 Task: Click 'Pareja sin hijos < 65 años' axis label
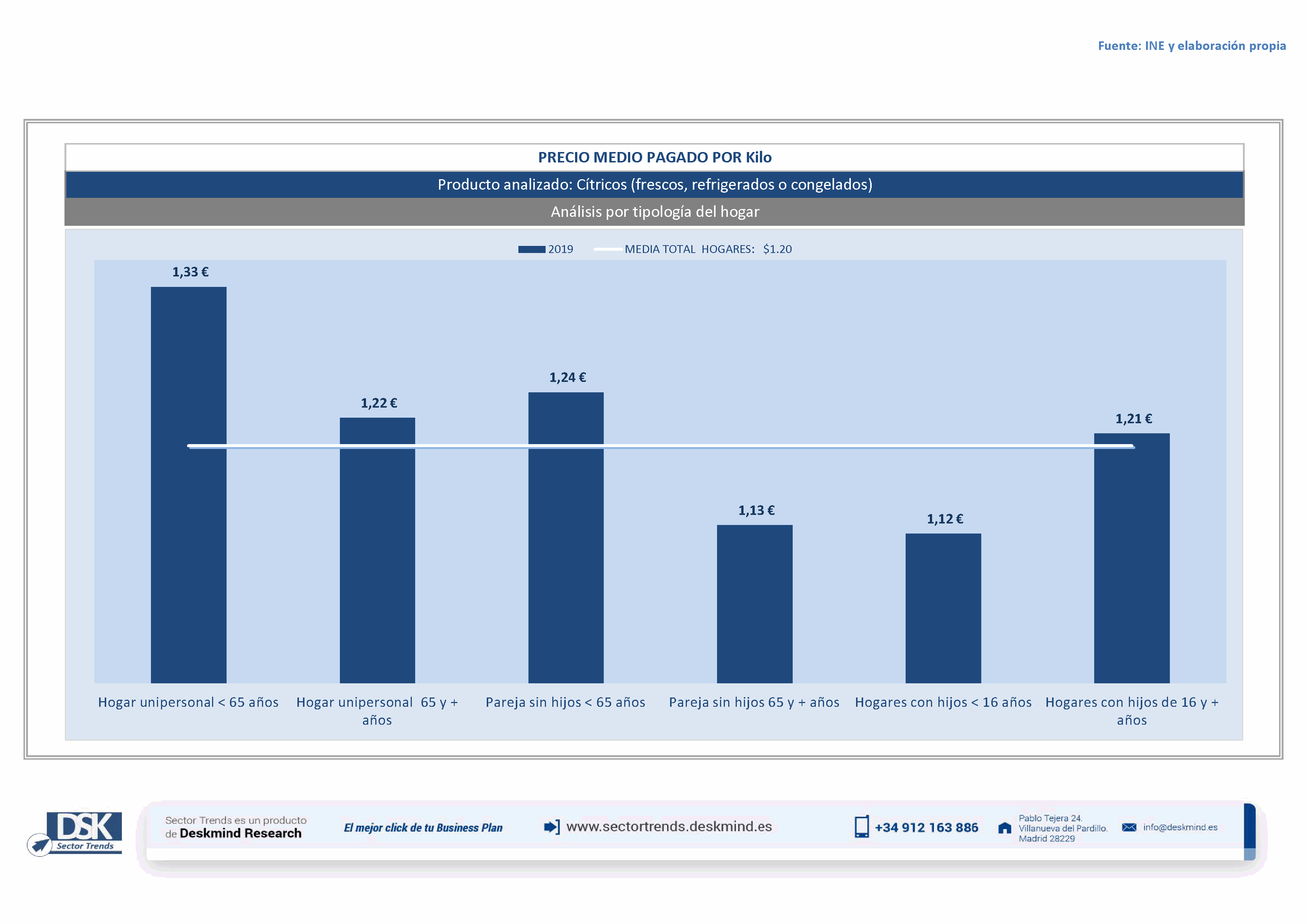565,703
